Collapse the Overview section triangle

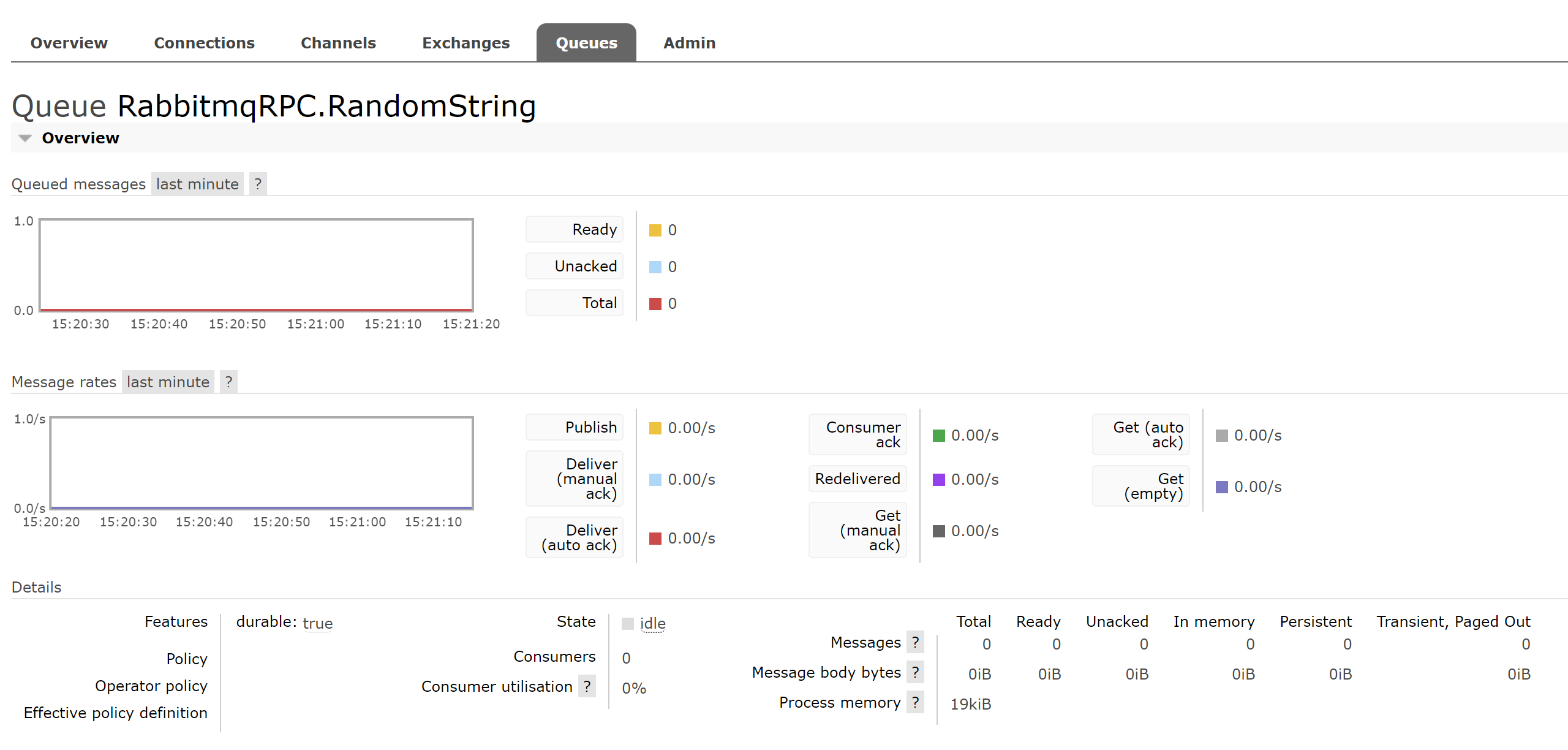click(x=25, y=138)
